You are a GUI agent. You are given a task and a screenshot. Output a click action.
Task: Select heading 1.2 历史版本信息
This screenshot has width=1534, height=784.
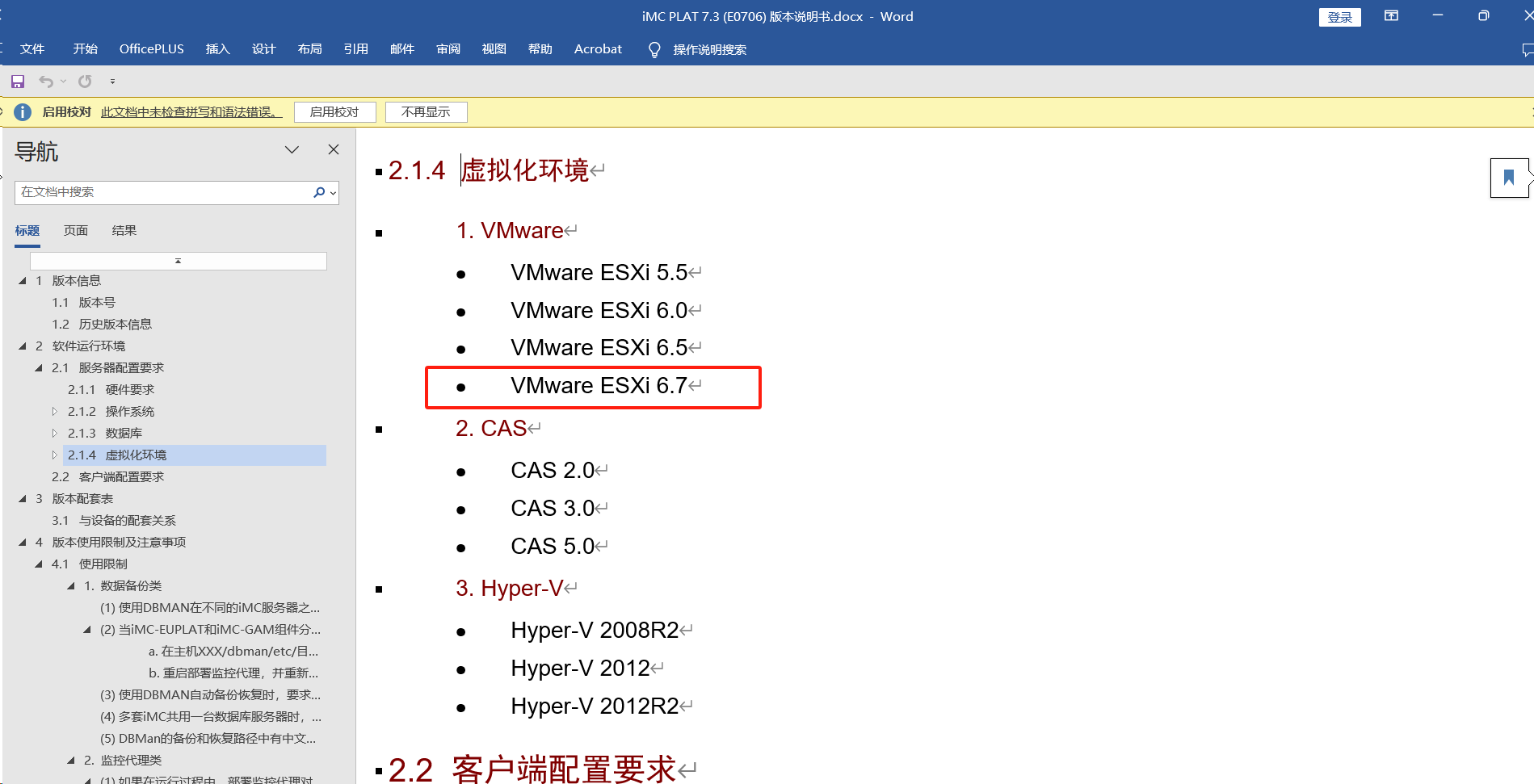point(102,325)
